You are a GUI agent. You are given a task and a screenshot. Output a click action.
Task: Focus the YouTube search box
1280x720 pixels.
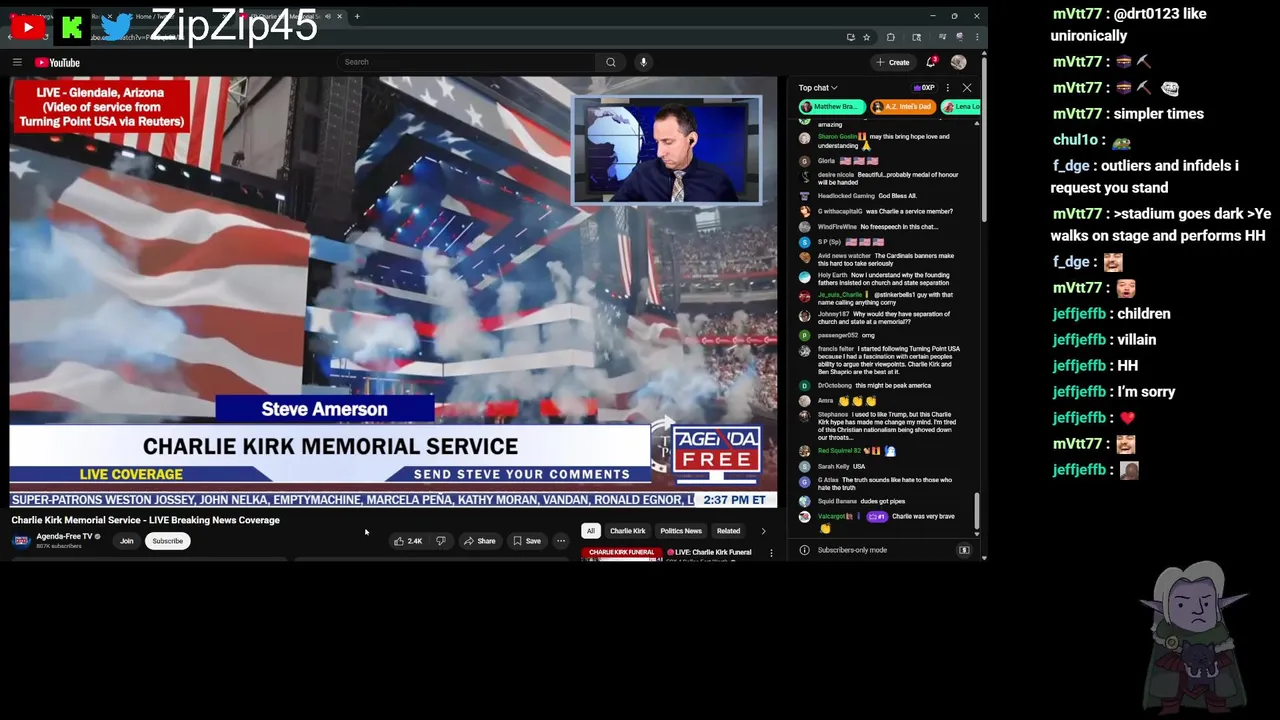(x=468, y=62)
